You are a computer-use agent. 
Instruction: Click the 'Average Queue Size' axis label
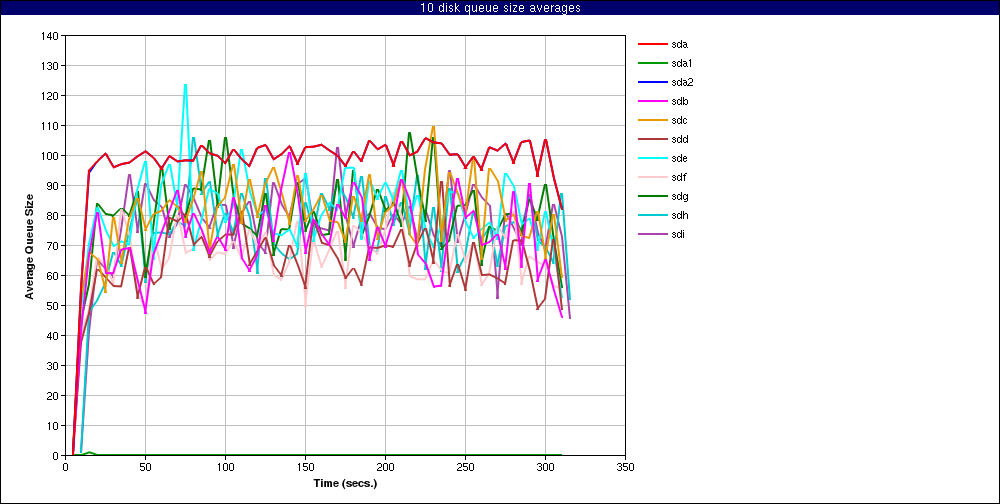pyautogui.click(x=29, y=246)
